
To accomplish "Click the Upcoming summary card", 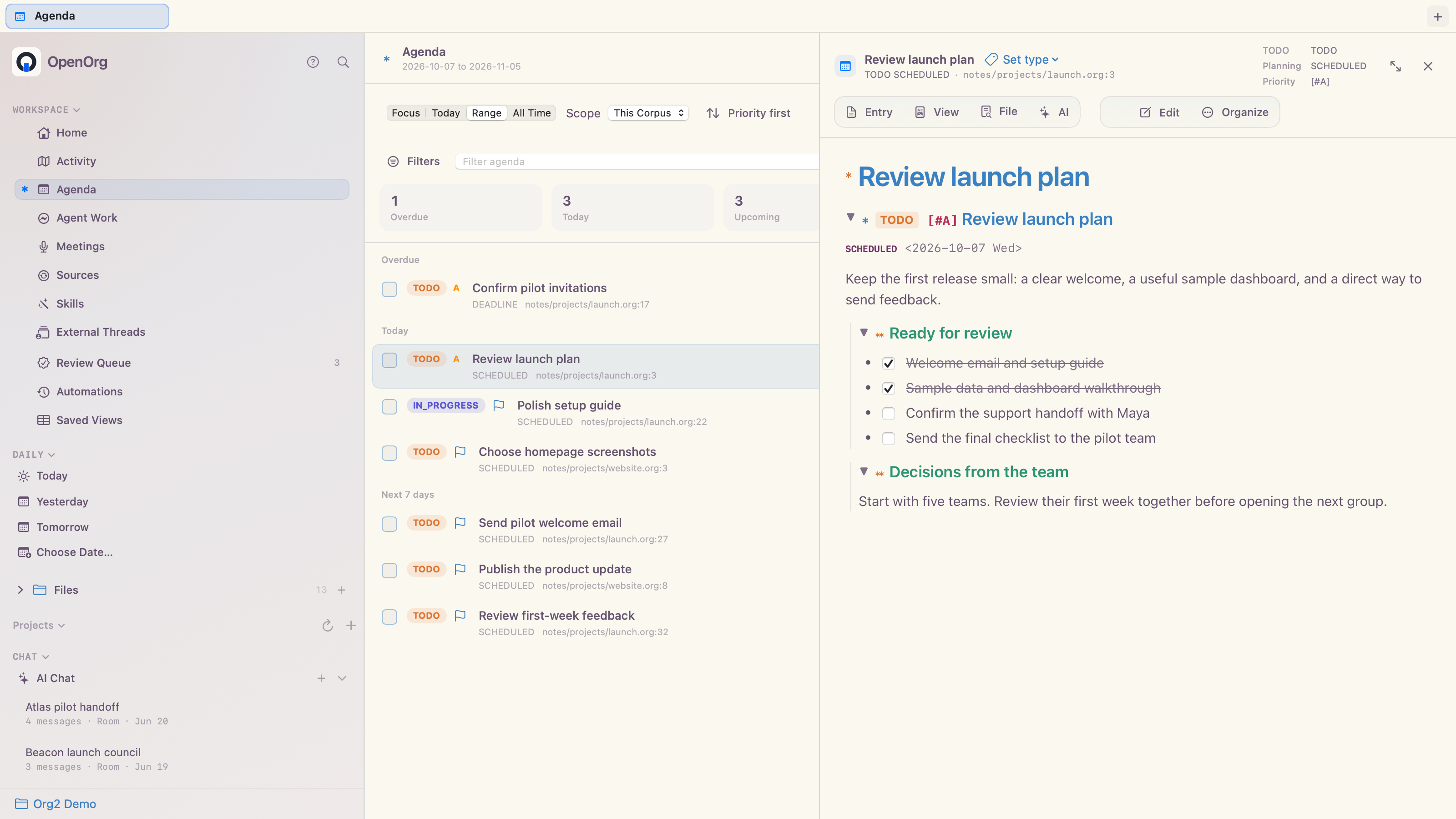I will click(x=772, y=208).
